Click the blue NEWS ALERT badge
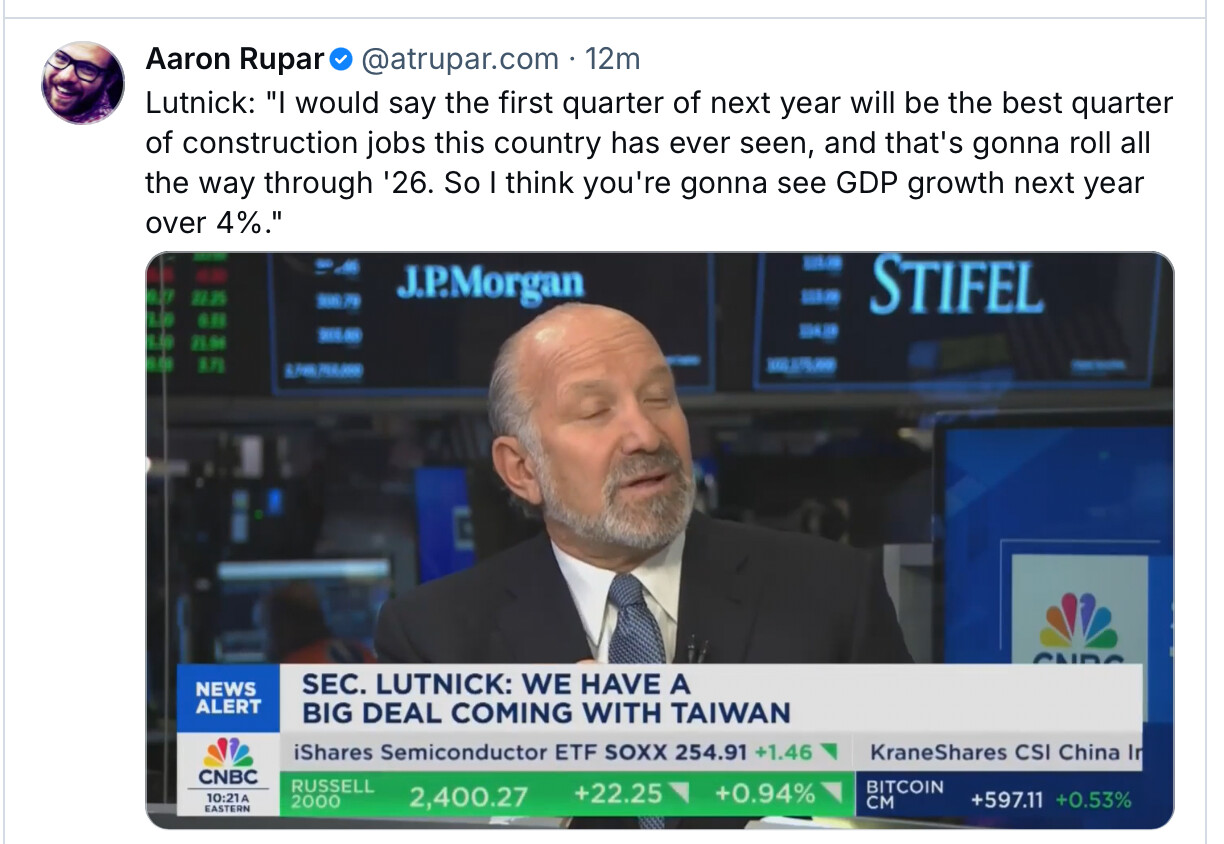The height and width of the screenshot is (844, 1224). (228, 697)
